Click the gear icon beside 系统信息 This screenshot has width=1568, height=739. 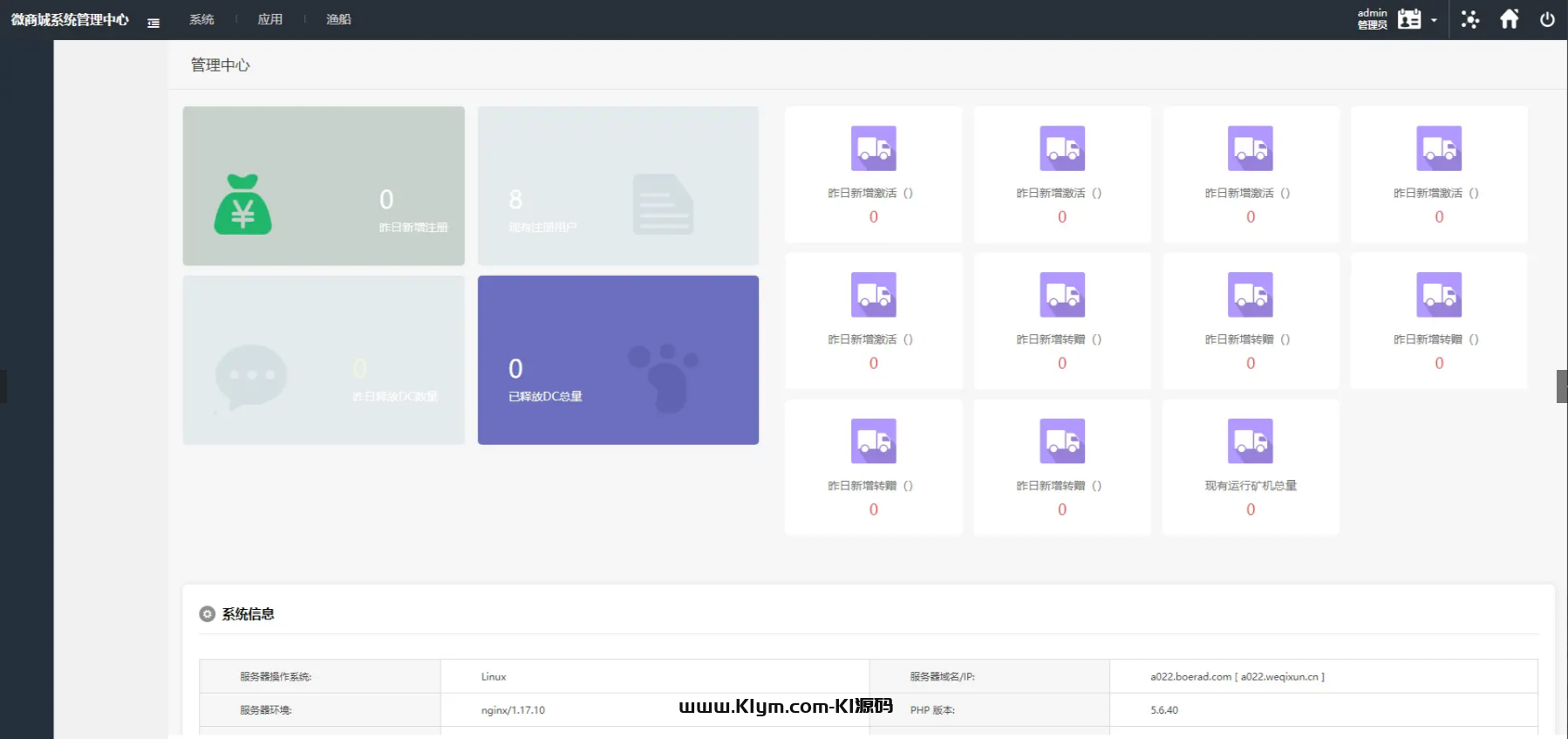tap(208, 614)
